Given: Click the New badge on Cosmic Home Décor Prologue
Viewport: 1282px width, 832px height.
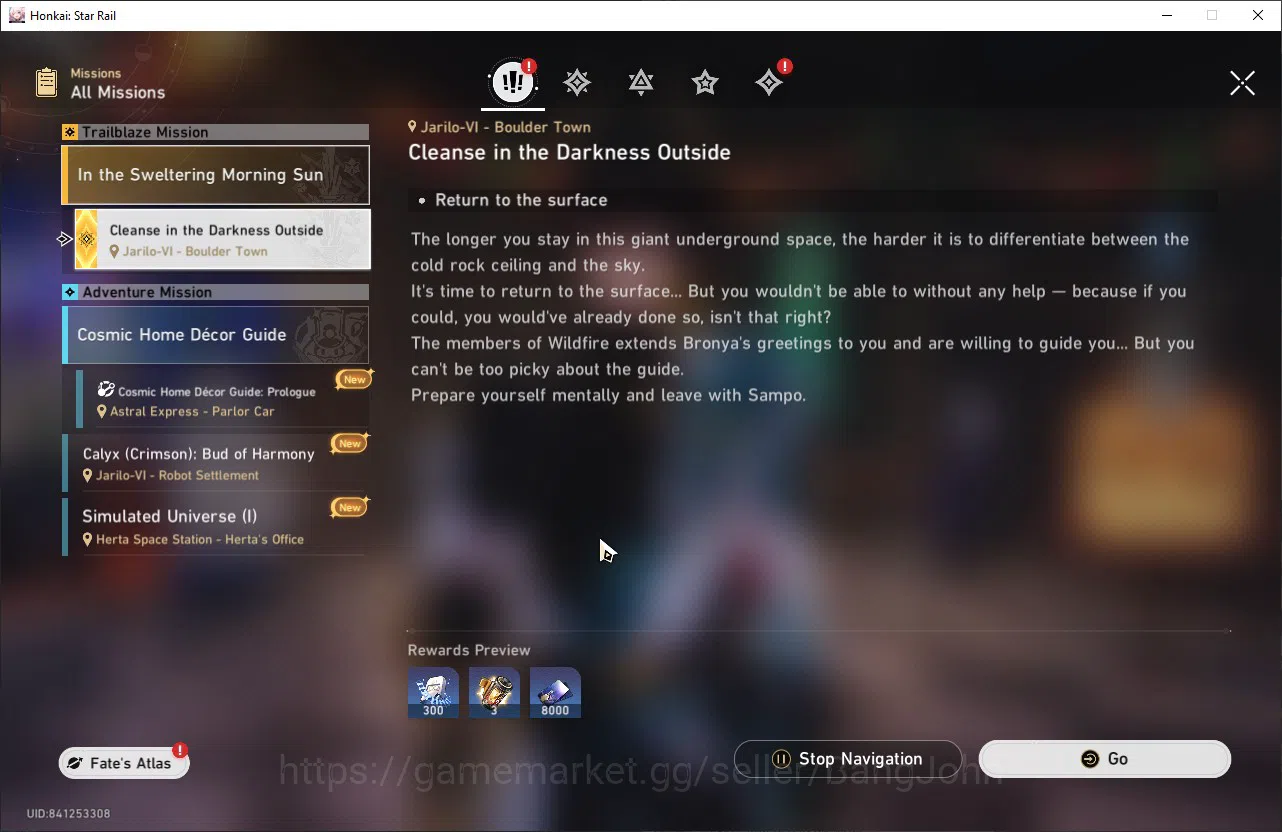Looking at the screenshot, I should click(x=354, y=379).
